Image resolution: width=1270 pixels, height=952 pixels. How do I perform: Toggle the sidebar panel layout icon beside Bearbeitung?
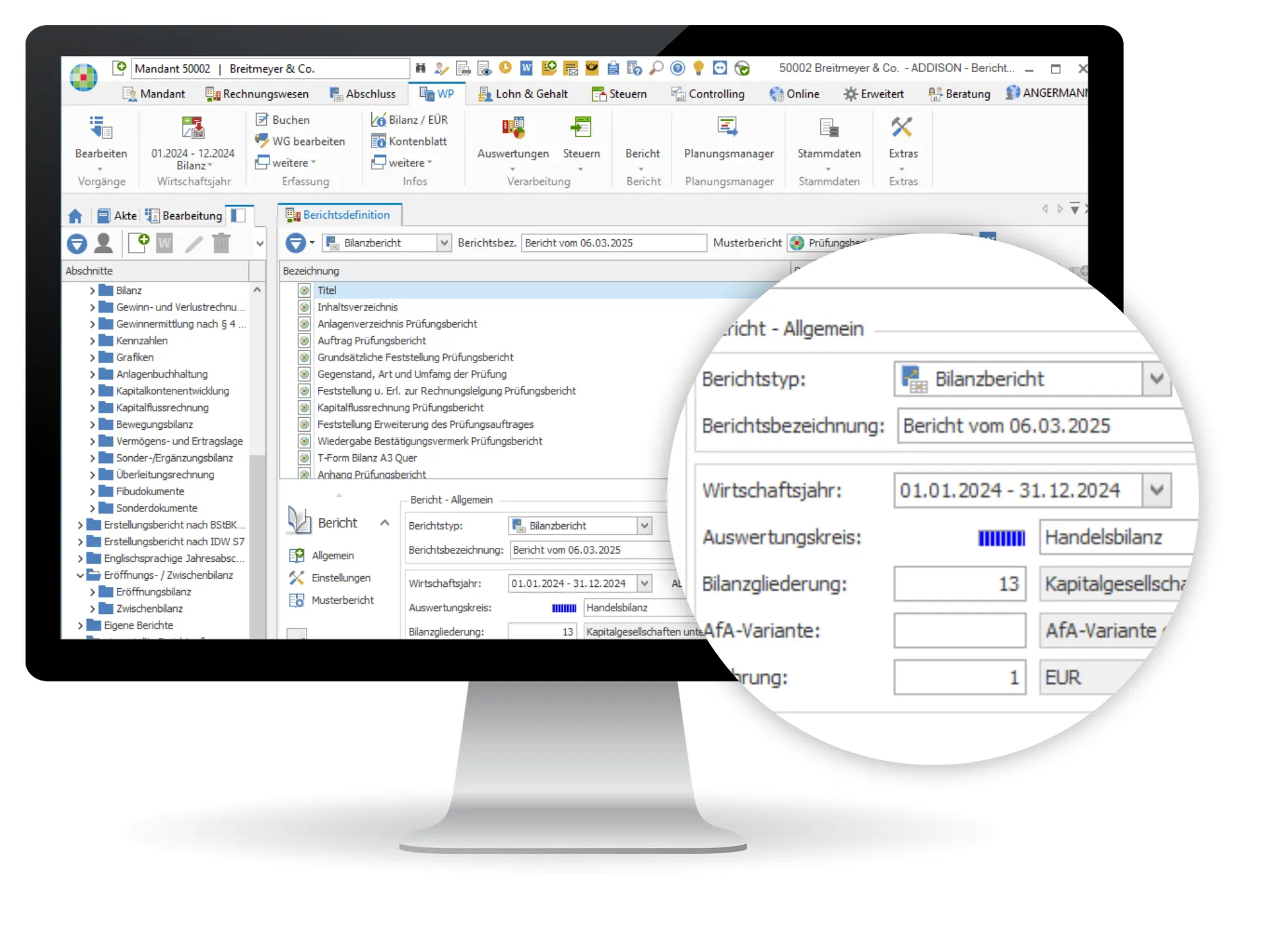pyautogui.click(x=238, y=216)
